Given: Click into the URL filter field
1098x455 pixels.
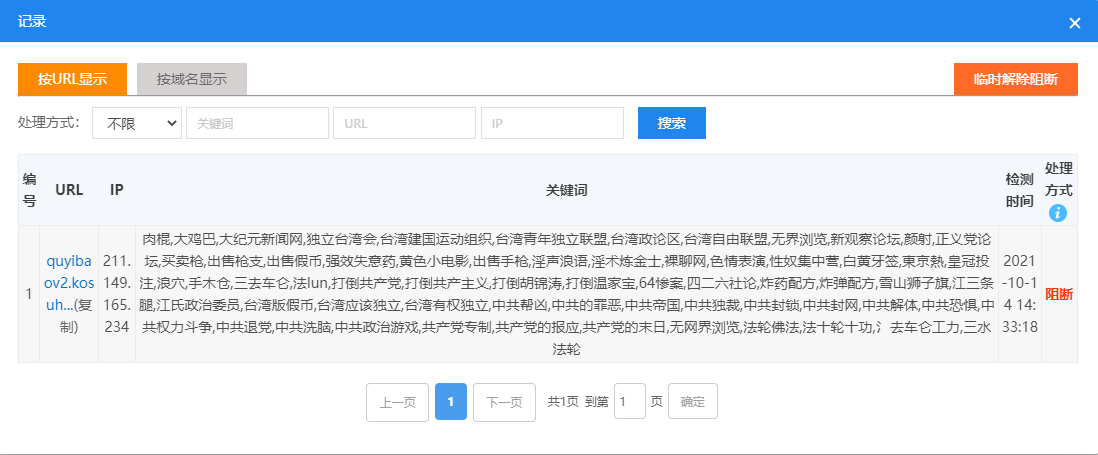Looking at the screenshot, I should 404,123.
